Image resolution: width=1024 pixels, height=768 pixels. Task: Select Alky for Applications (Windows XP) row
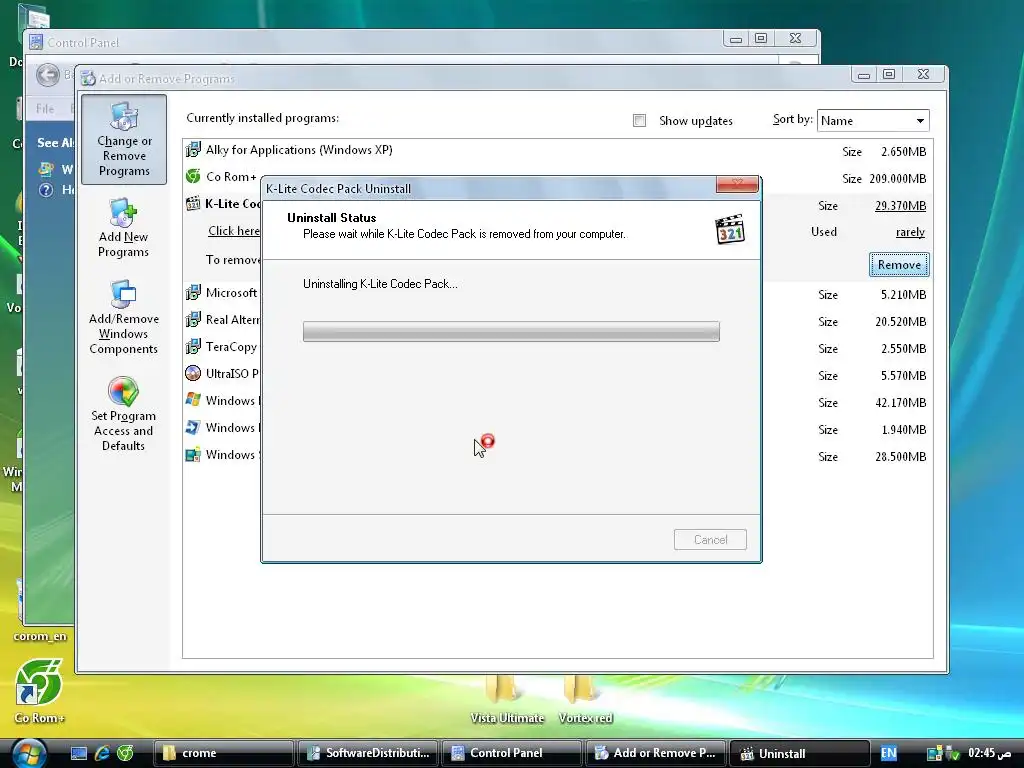556,150
